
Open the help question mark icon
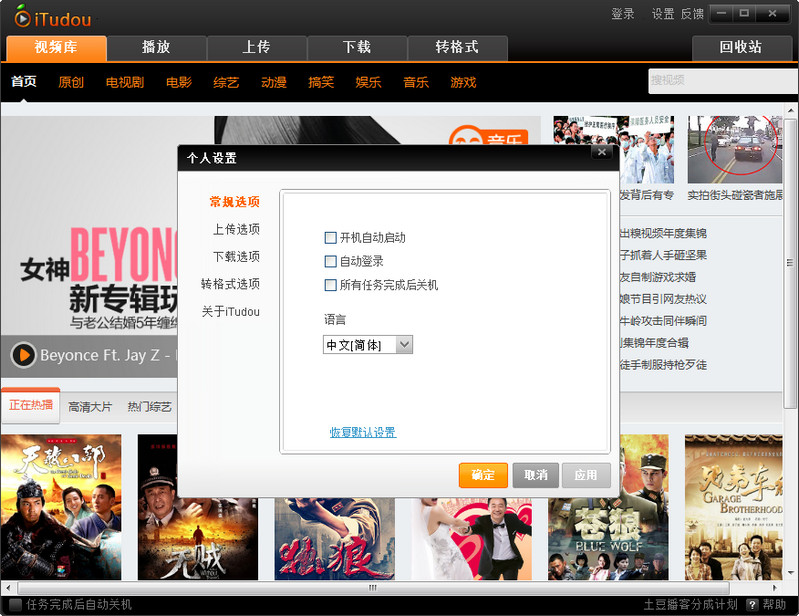(x=752, y=605)
